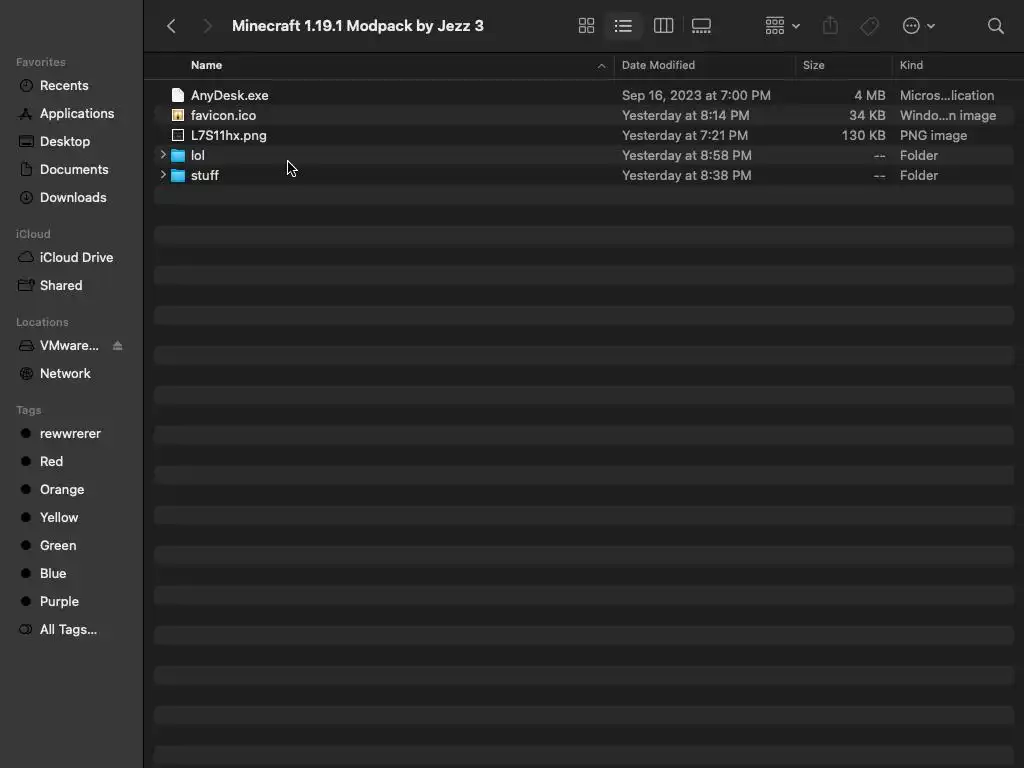Open iCloud Drive in the sidebar
Viewport: 1024px width, 768px height.
(x=76, y=258)
